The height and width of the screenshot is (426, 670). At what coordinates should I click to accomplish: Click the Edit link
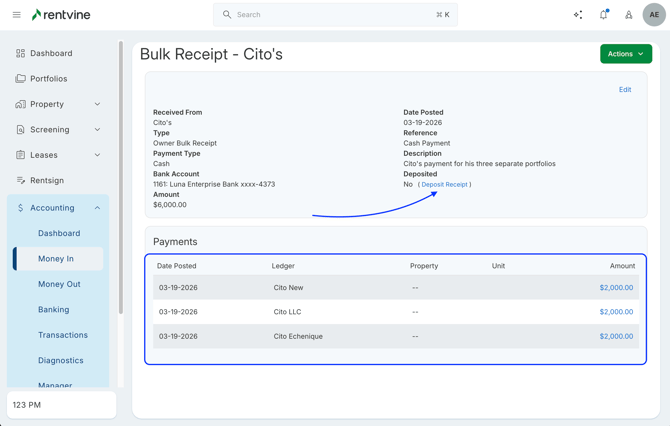(x=624, y=90)
